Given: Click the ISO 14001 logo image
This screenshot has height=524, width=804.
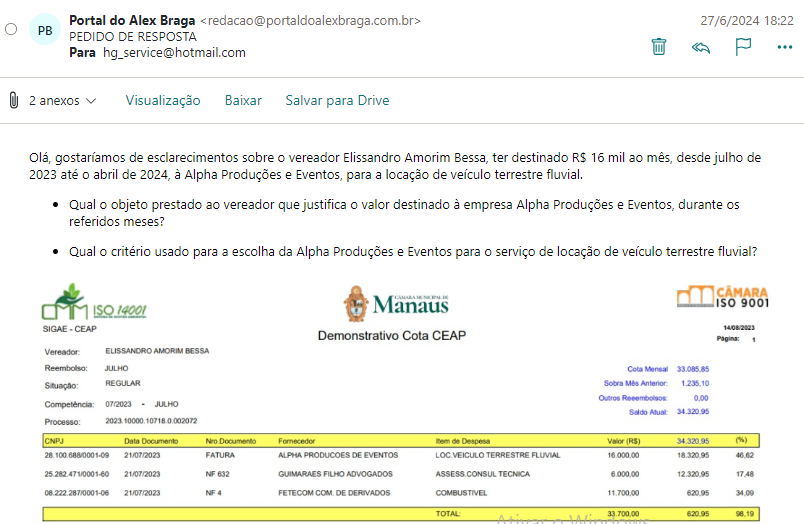Looking at the screenshot, I should point(94,302).
